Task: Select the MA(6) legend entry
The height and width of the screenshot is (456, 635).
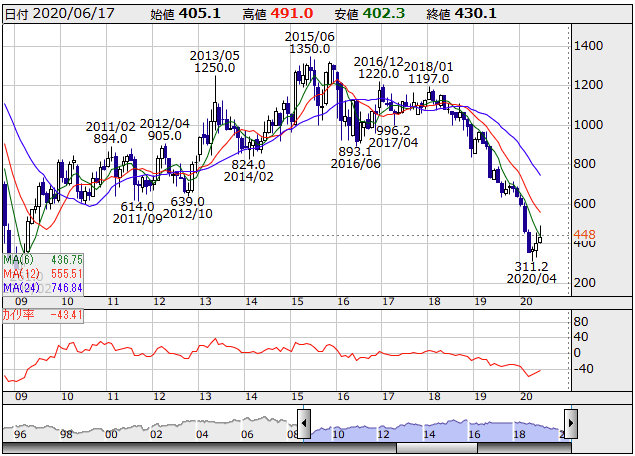Action: [x=42, y=260]
